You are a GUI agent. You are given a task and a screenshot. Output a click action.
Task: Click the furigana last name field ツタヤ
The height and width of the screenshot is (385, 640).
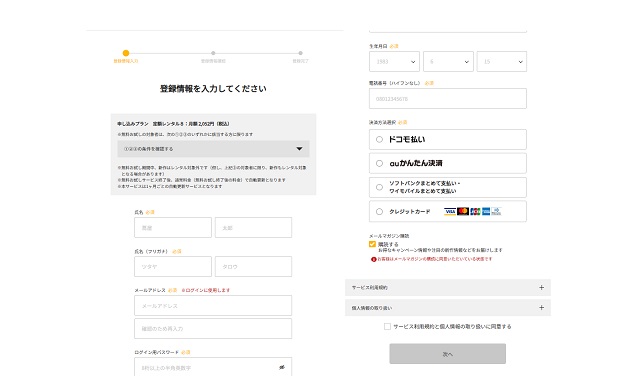pyautogui.click(x=173, y=267)
